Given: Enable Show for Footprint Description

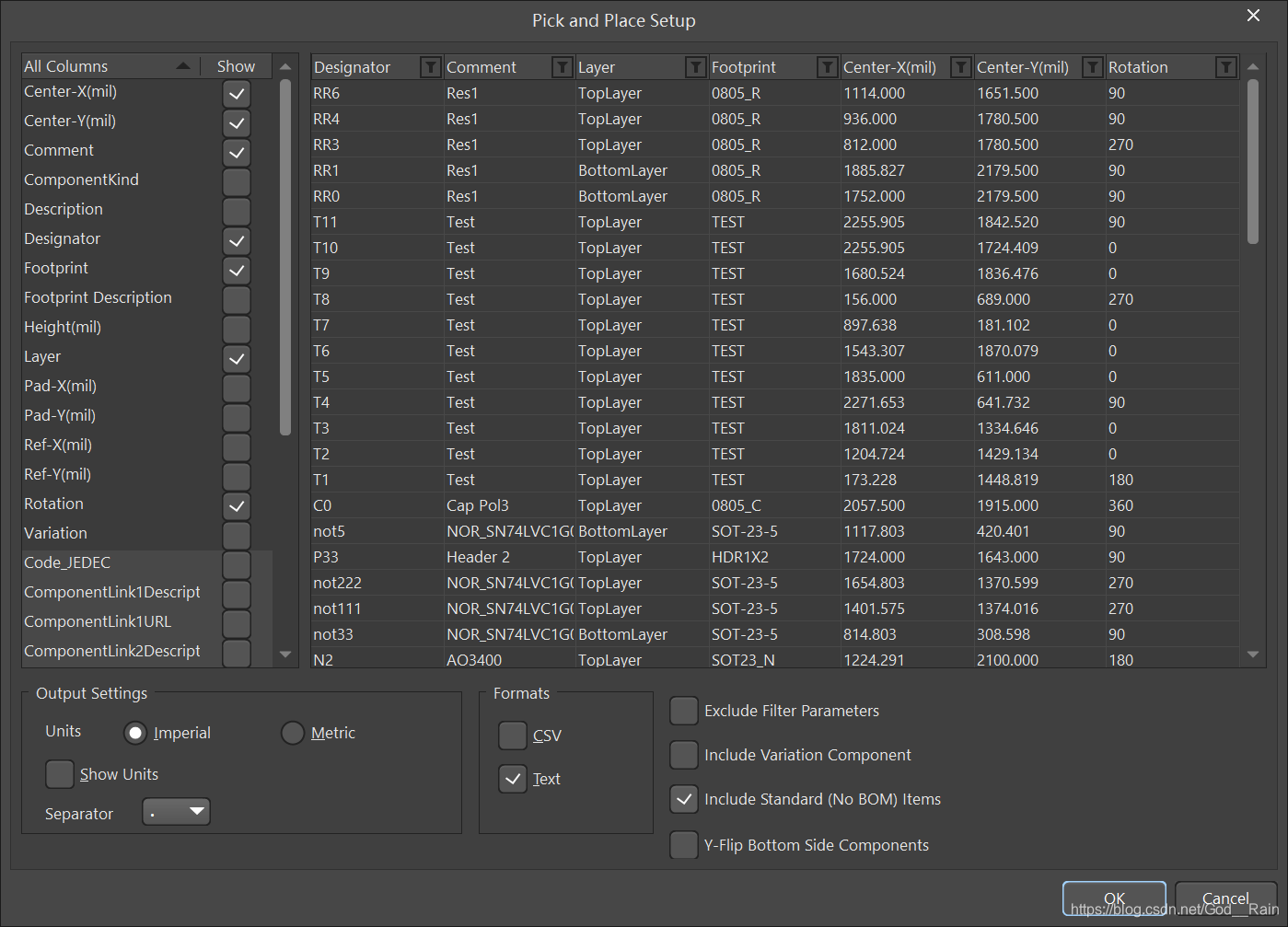Looking at the screenshot, I should (237, 300).
